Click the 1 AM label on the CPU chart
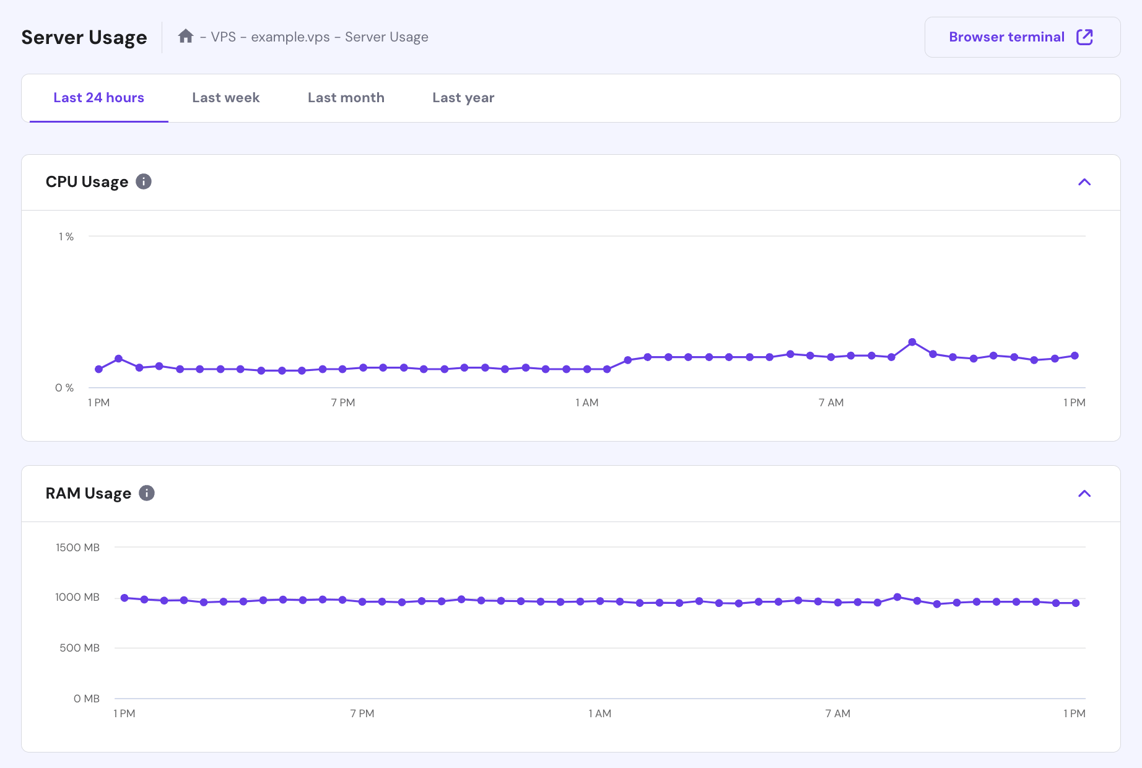1142x768 pixels. (x=586, y=402)
